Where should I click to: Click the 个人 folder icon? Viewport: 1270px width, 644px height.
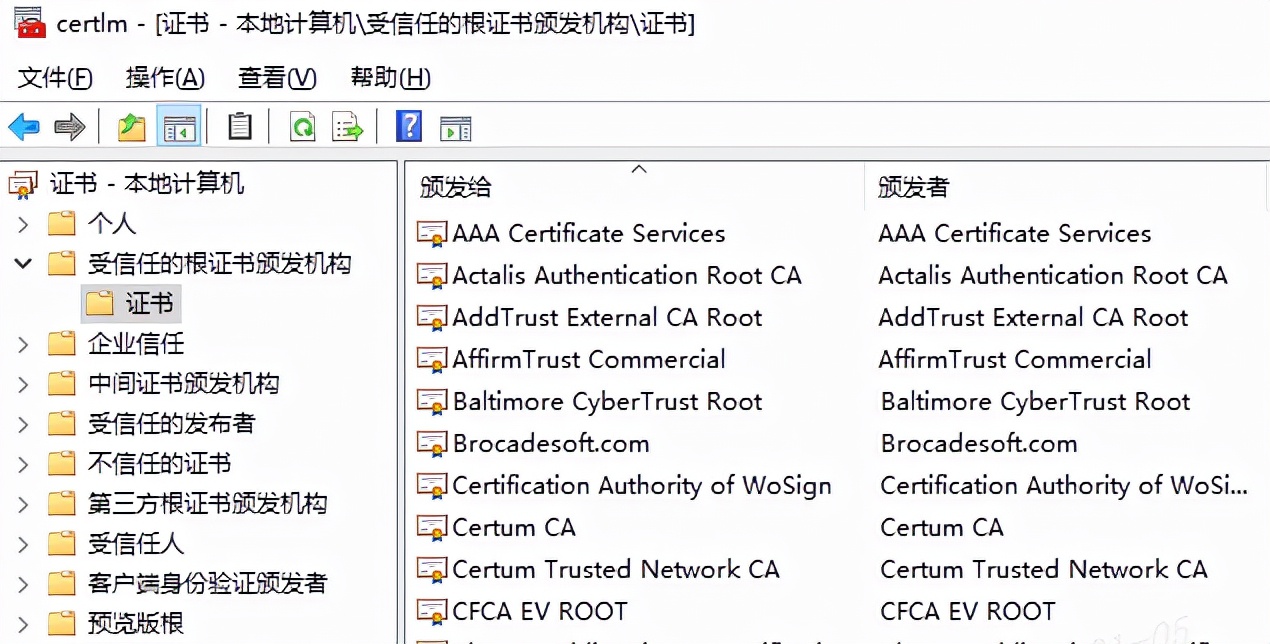tap(62, 224)
